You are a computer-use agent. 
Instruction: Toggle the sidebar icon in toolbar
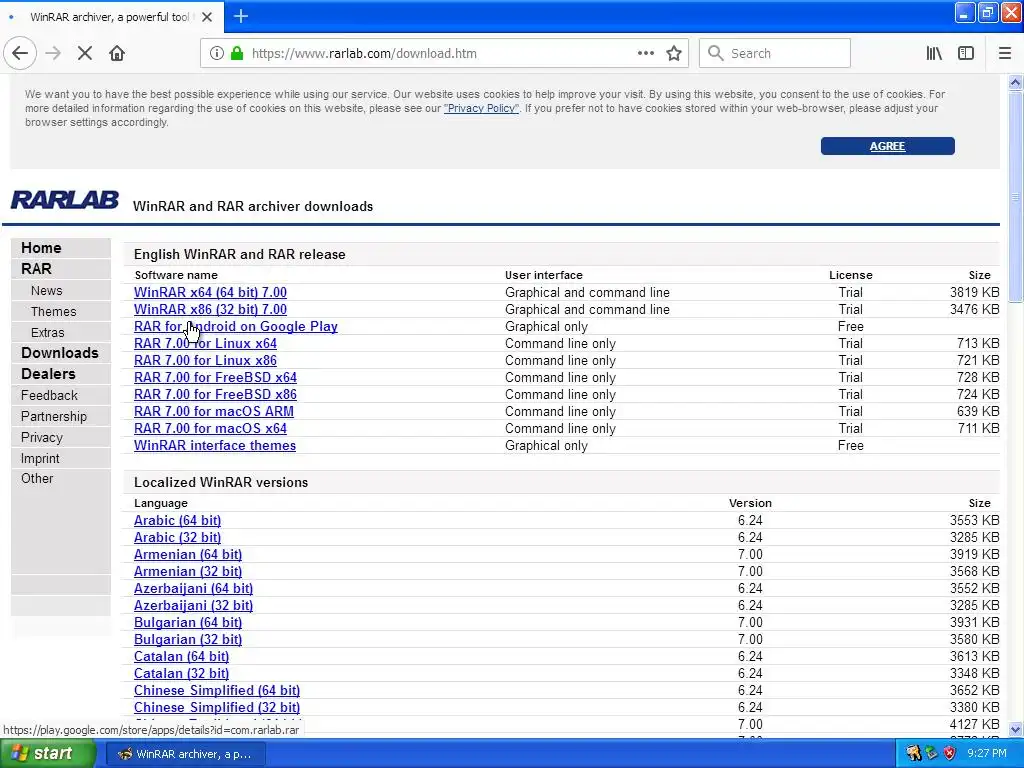(966, 53)
